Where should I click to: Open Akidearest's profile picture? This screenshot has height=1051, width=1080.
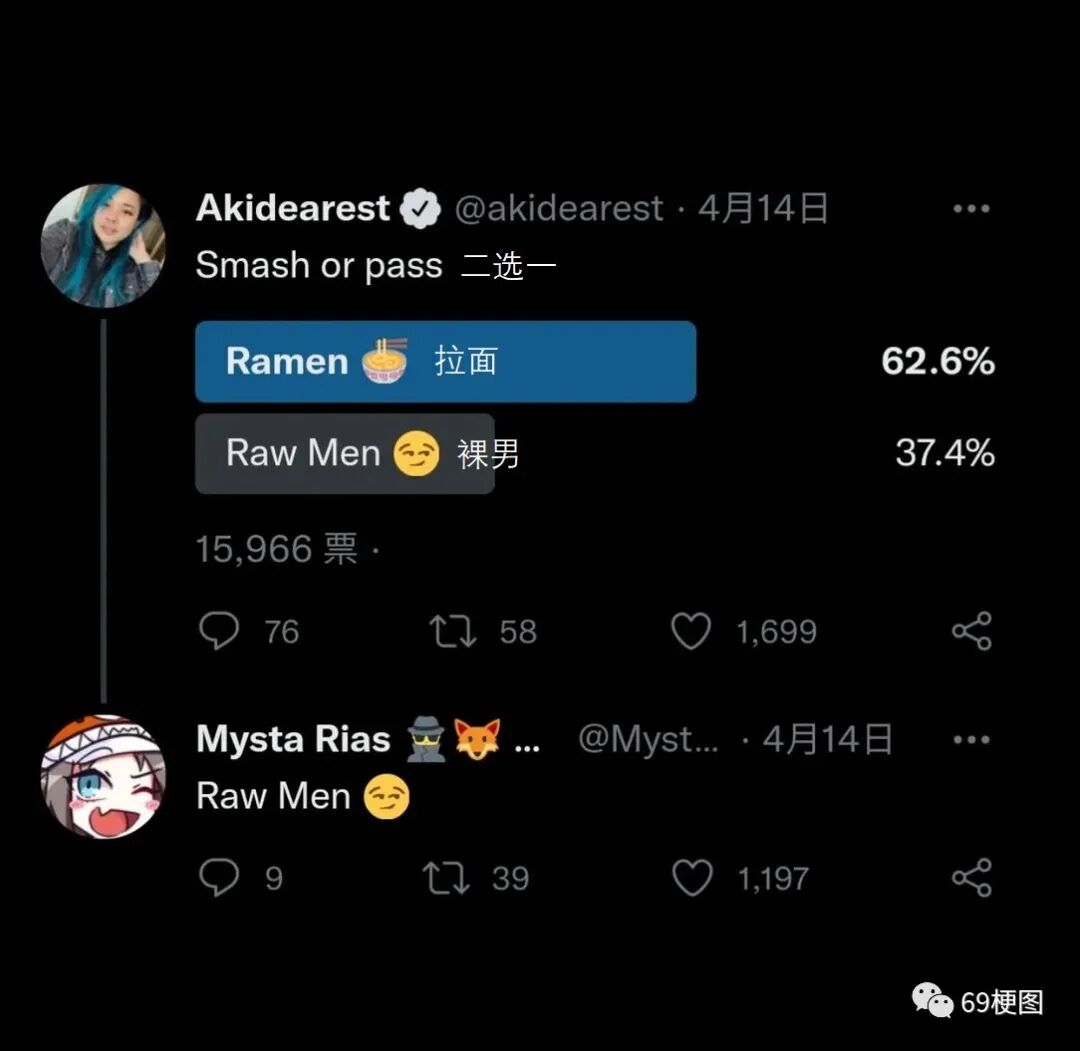click(103, 245)
